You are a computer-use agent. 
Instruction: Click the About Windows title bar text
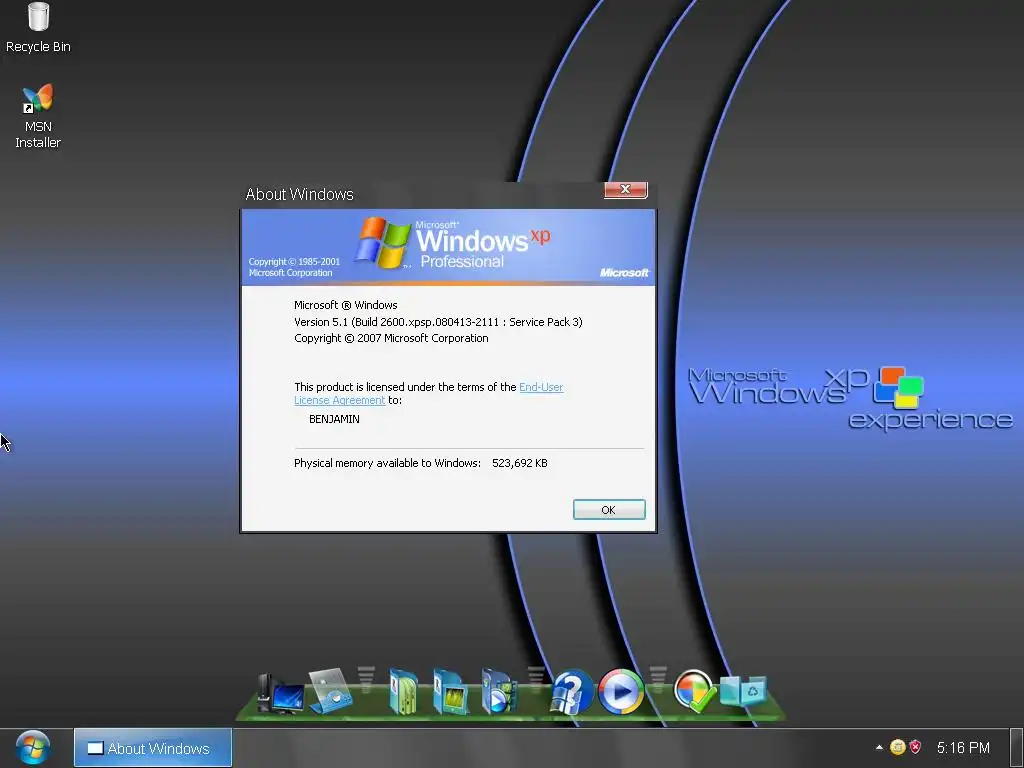coord(299,194)
